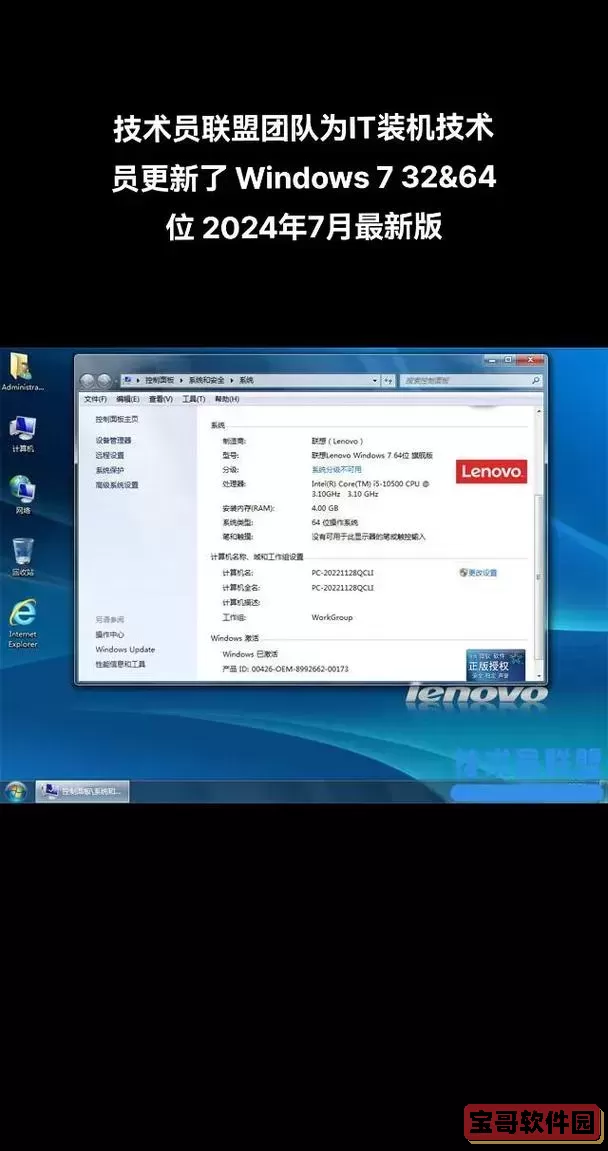Click the search magnifier icon
This screenshot has width=608, height=1151.
tap(535, 380)
